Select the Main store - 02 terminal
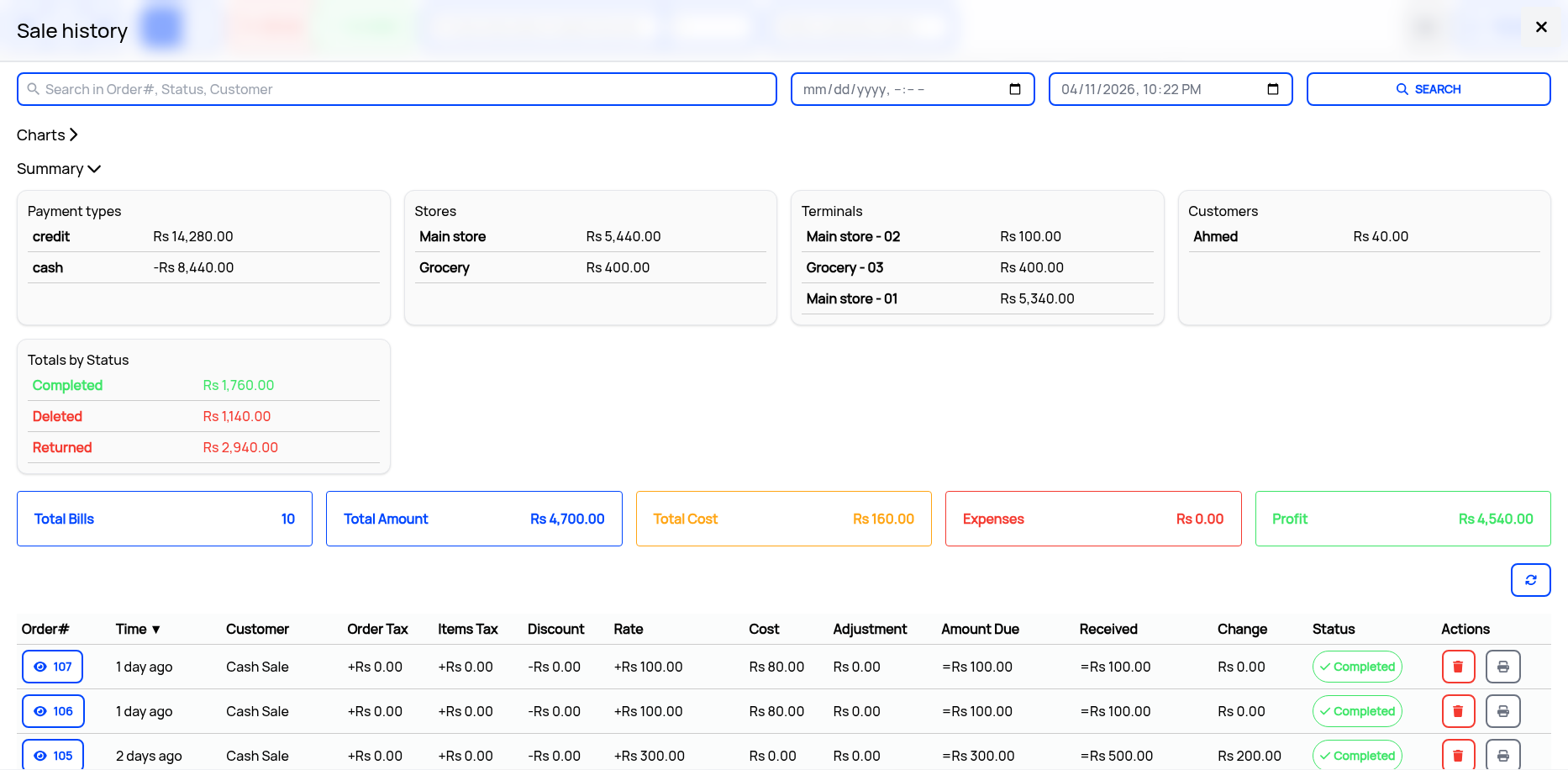The width and height of the screenshot is (1568, 770). (x=977, y=237)
